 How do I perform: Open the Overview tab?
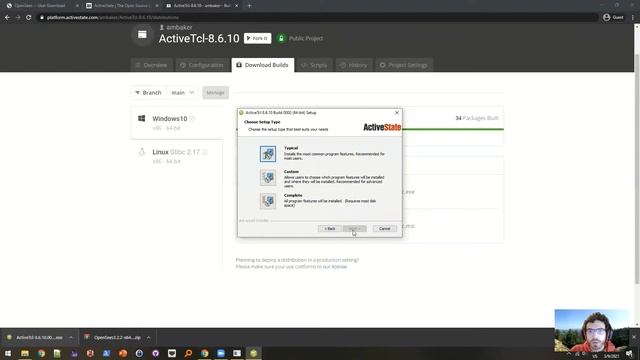tap(151, 65)
